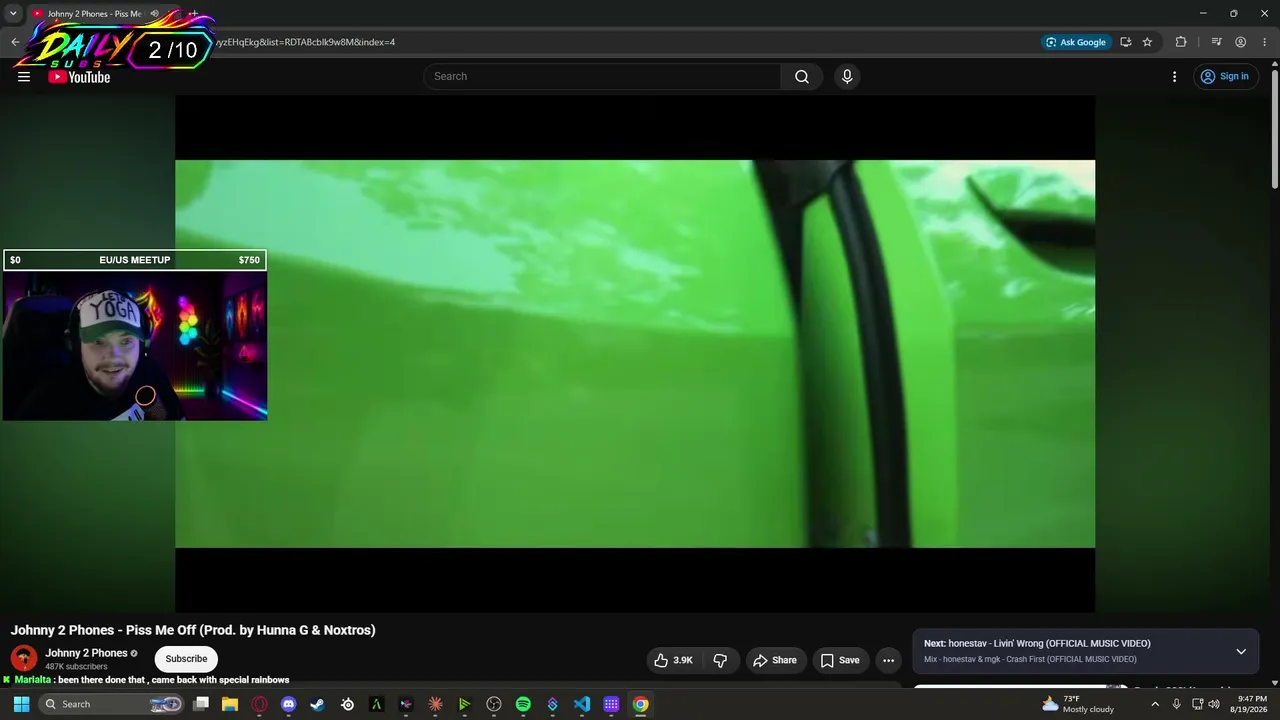Open Discord from the taskbar
This screenshot has width=1280, height=720.
click(x=289, y=704)
